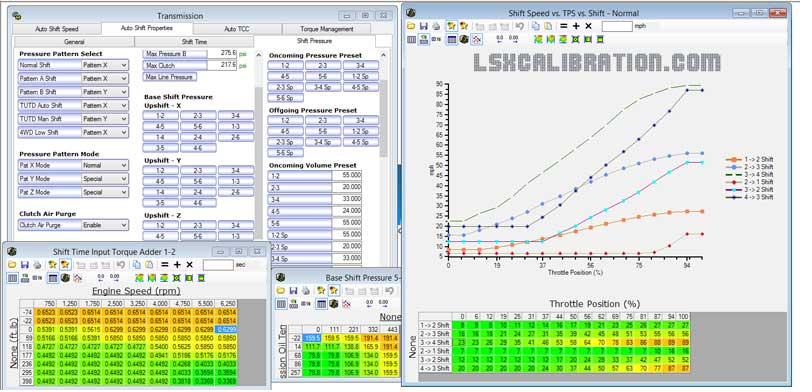Line chart view icon in Shift Speed toolbar
This screenshot has height=392, width=812.
476,39
